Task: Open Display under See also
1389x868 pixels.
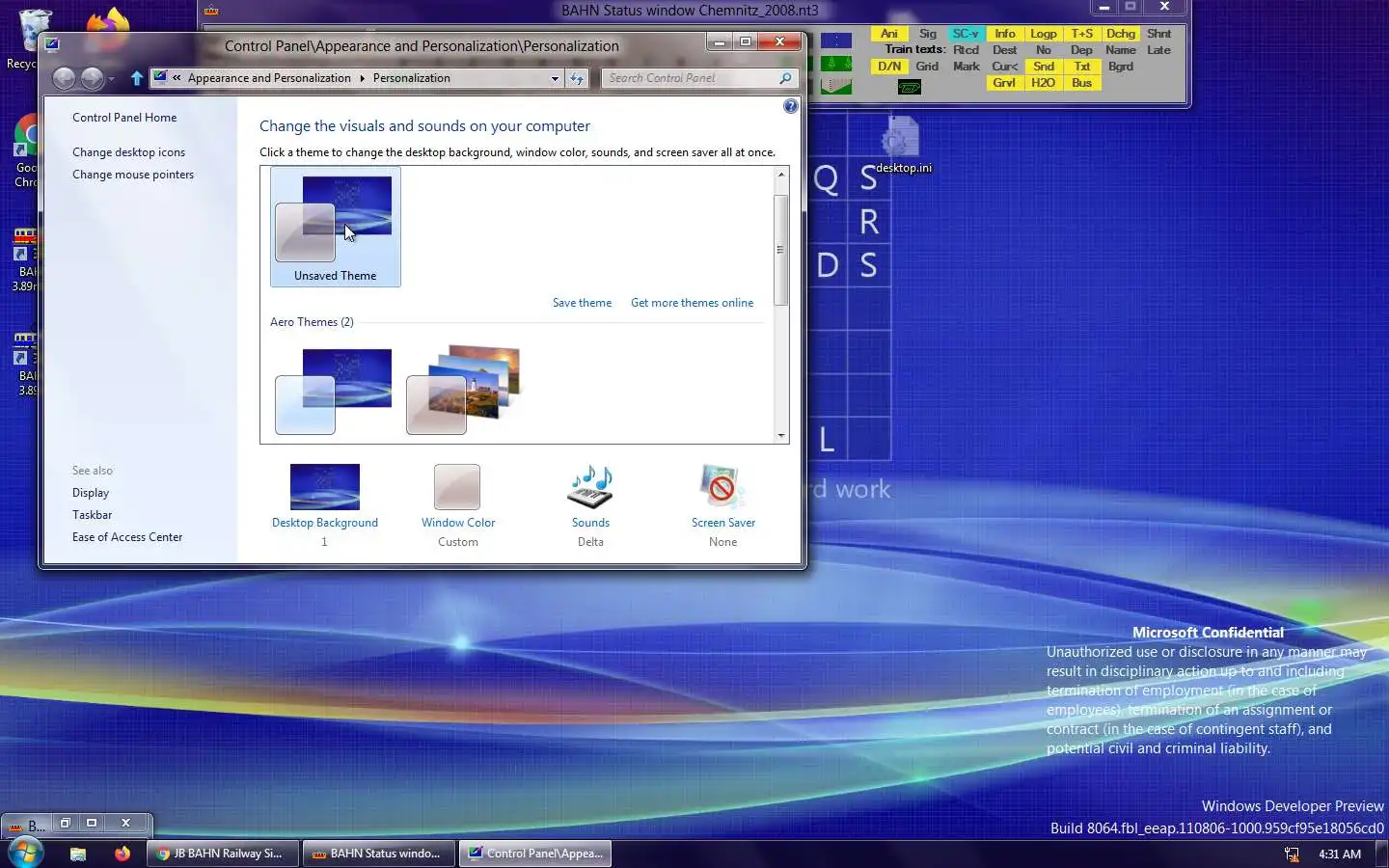Action: coord(91,493)
